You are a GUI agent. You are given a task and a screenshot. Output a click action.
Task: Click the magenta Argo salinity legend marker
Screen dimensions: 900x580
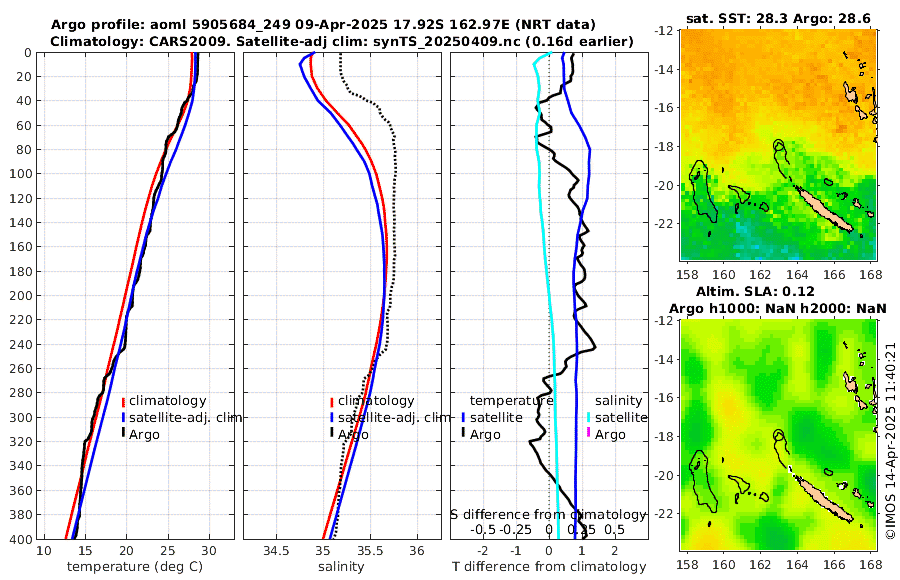588,434
